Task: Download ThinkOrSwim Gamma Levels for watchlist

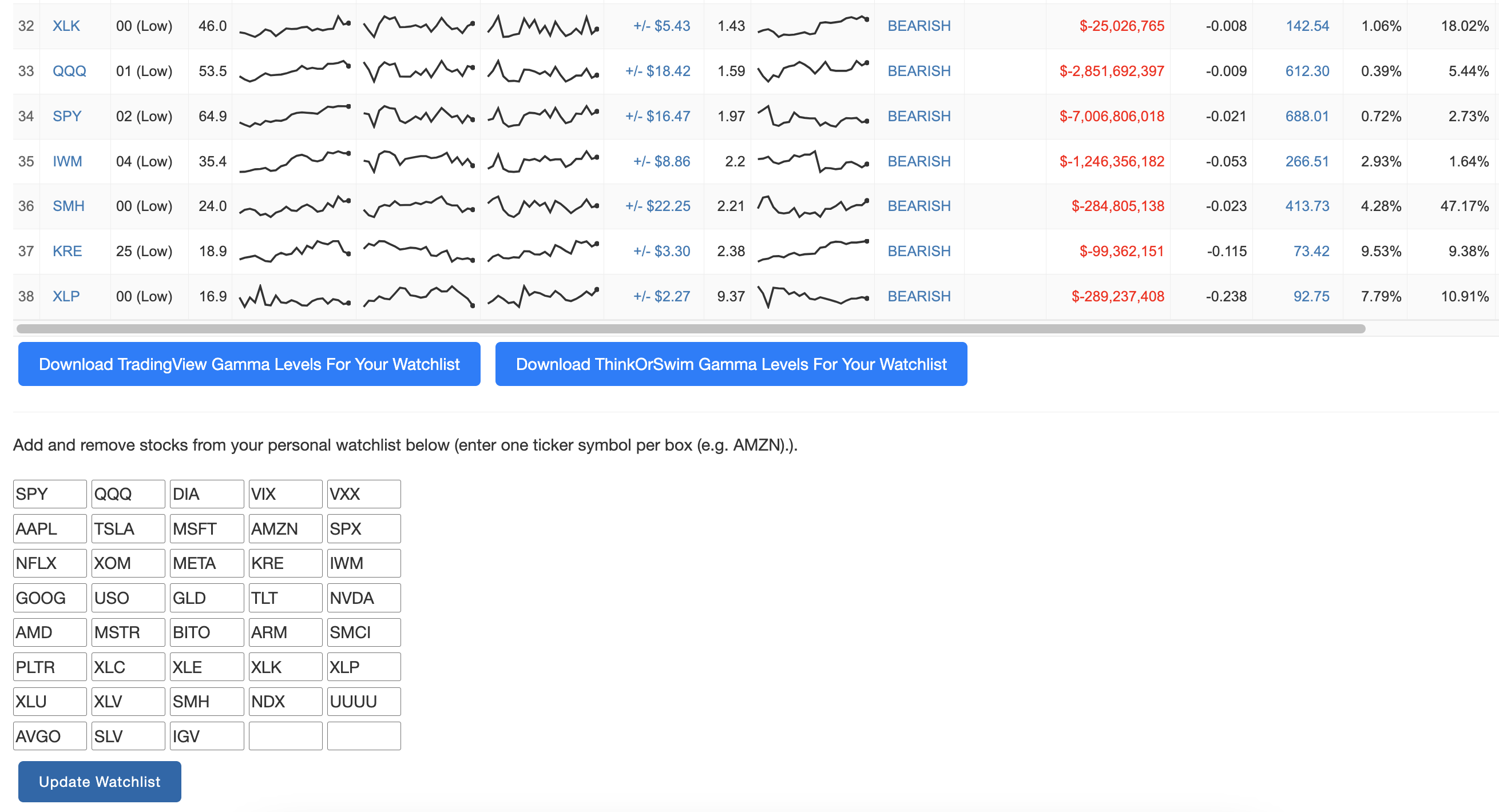Action: [x=730, y=364]
